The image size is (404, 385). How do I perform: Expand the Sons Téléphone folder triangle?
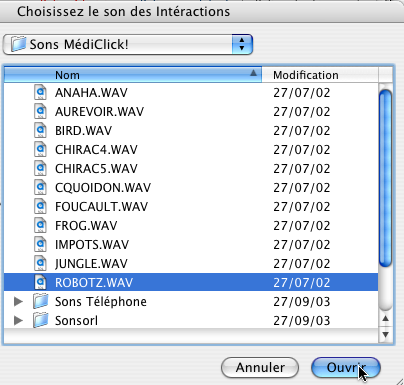(18, 302)
